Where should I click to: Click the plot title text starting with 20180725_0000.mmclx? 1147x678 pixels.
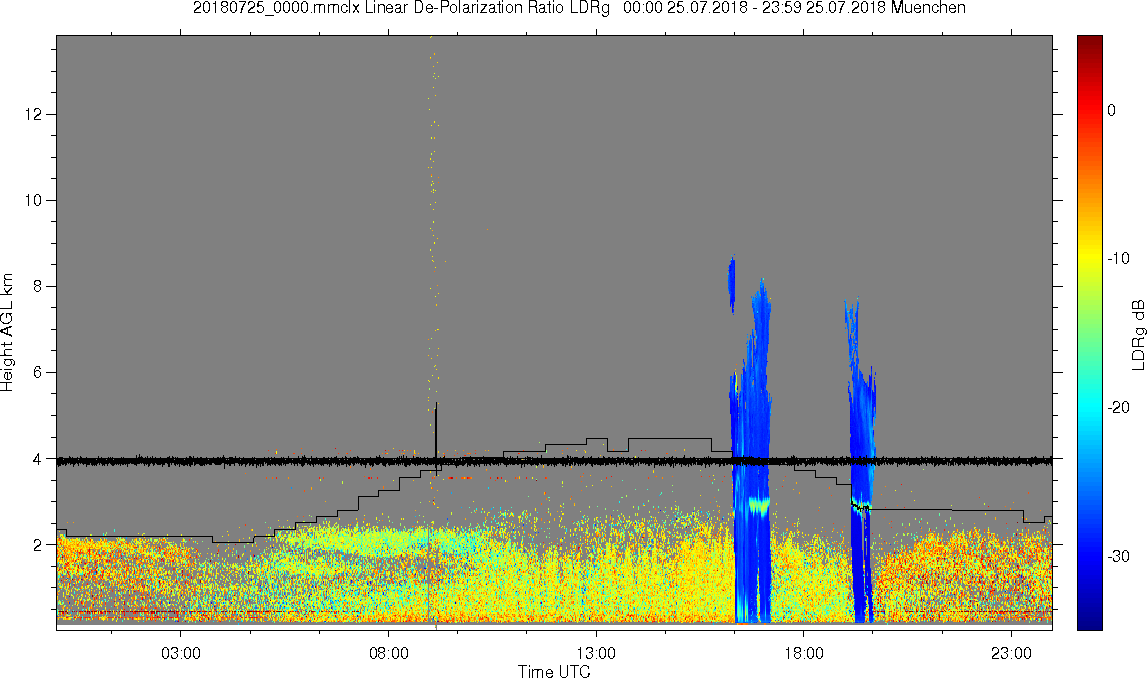tap(579, 8)
